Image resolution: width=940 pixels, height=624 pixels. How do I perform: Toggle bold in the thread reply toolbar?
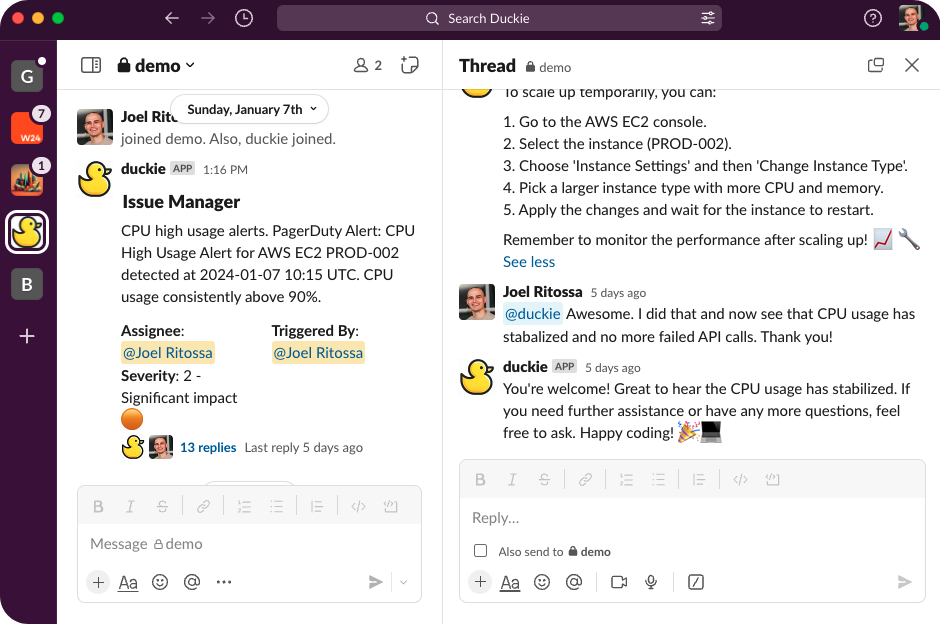coord(480,480)
